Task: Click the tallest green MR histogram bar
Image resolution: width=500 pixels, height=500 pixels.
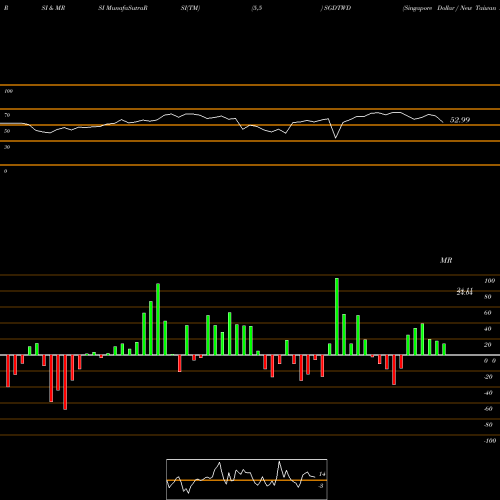Action: click(337, 316)
